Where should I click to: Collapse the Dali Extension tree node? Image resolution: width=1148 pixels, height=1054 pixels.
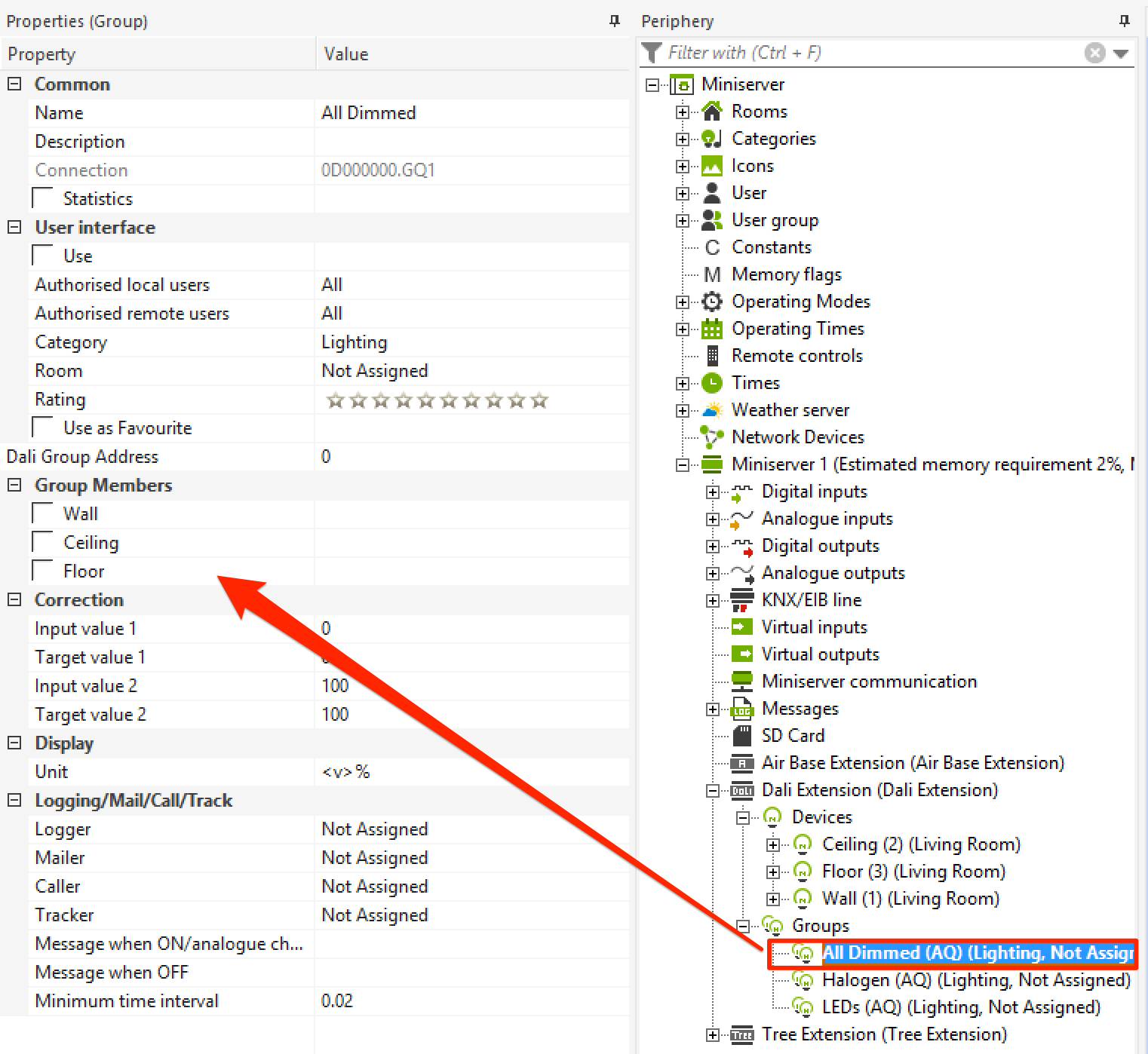(x=712, y=791)
